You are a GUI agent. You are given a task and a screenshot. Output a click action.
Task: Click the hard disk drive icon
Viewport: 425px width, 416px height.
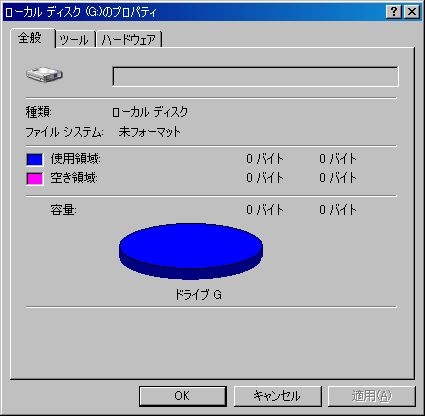[44, 74]
